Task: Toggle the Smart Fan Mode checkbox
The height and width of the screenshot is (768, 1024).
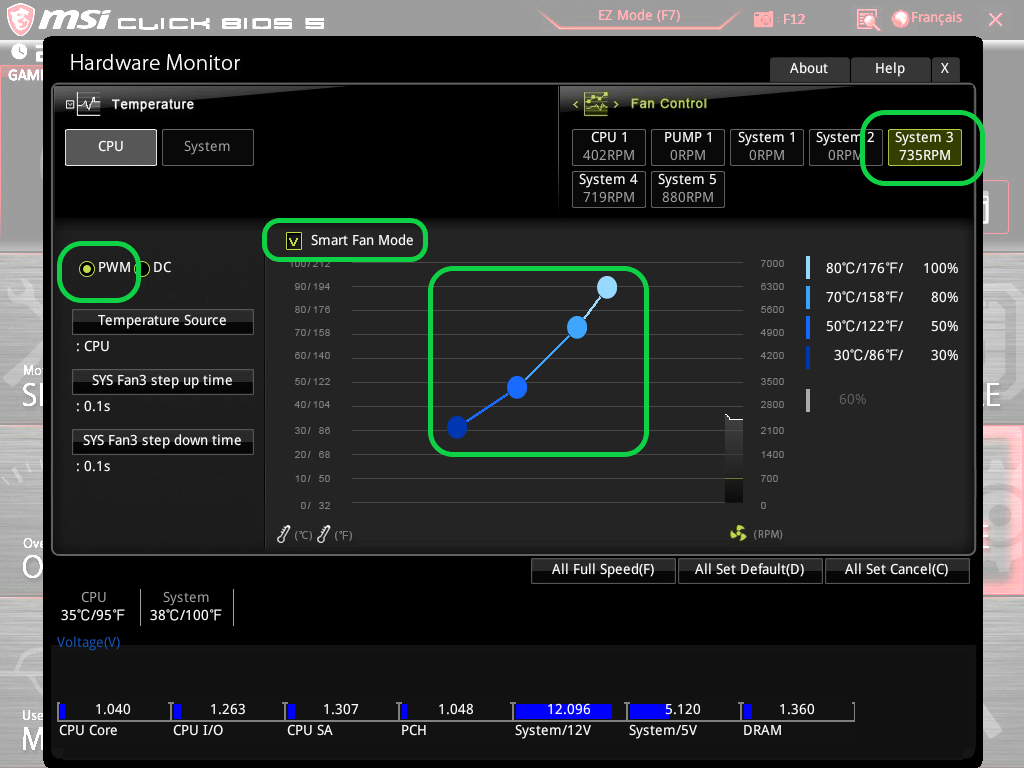Action: (x=294, y=241)
